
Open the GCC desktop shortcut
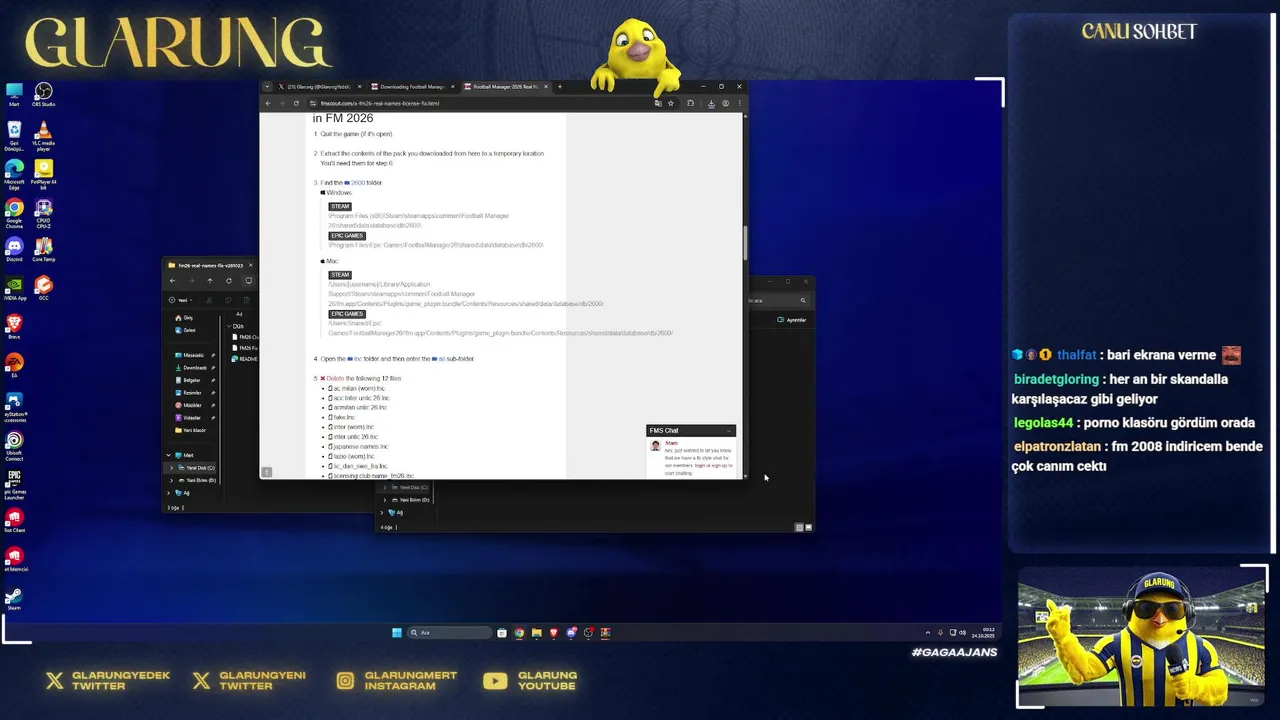43,289
